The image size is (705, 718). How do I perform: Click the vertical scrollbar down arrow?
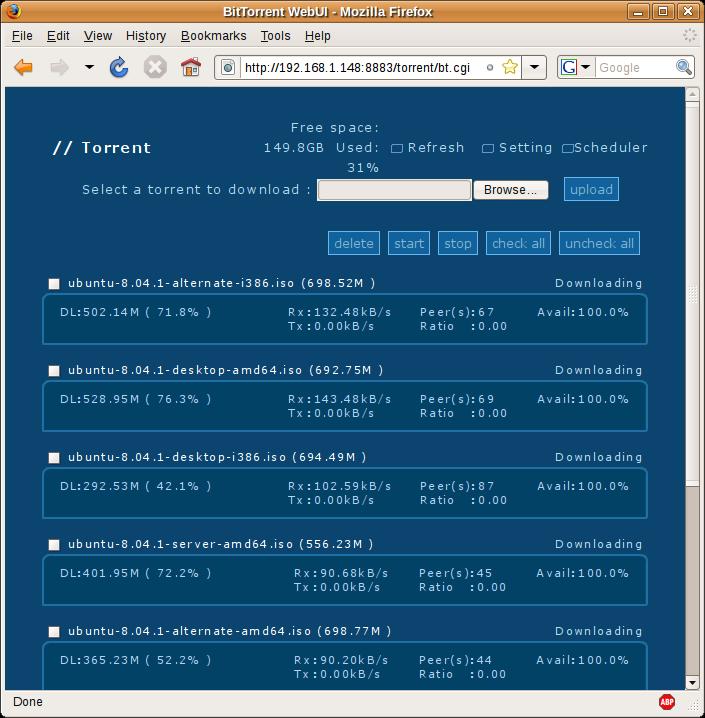click(692, 681)
